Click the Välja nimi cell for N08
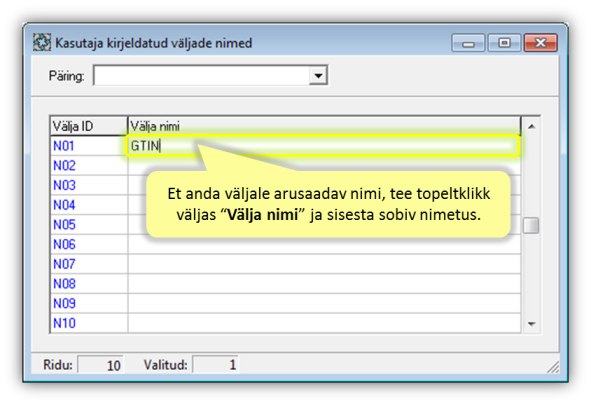The height and width of the screenshot is (405, 591). tap(324, 283)
